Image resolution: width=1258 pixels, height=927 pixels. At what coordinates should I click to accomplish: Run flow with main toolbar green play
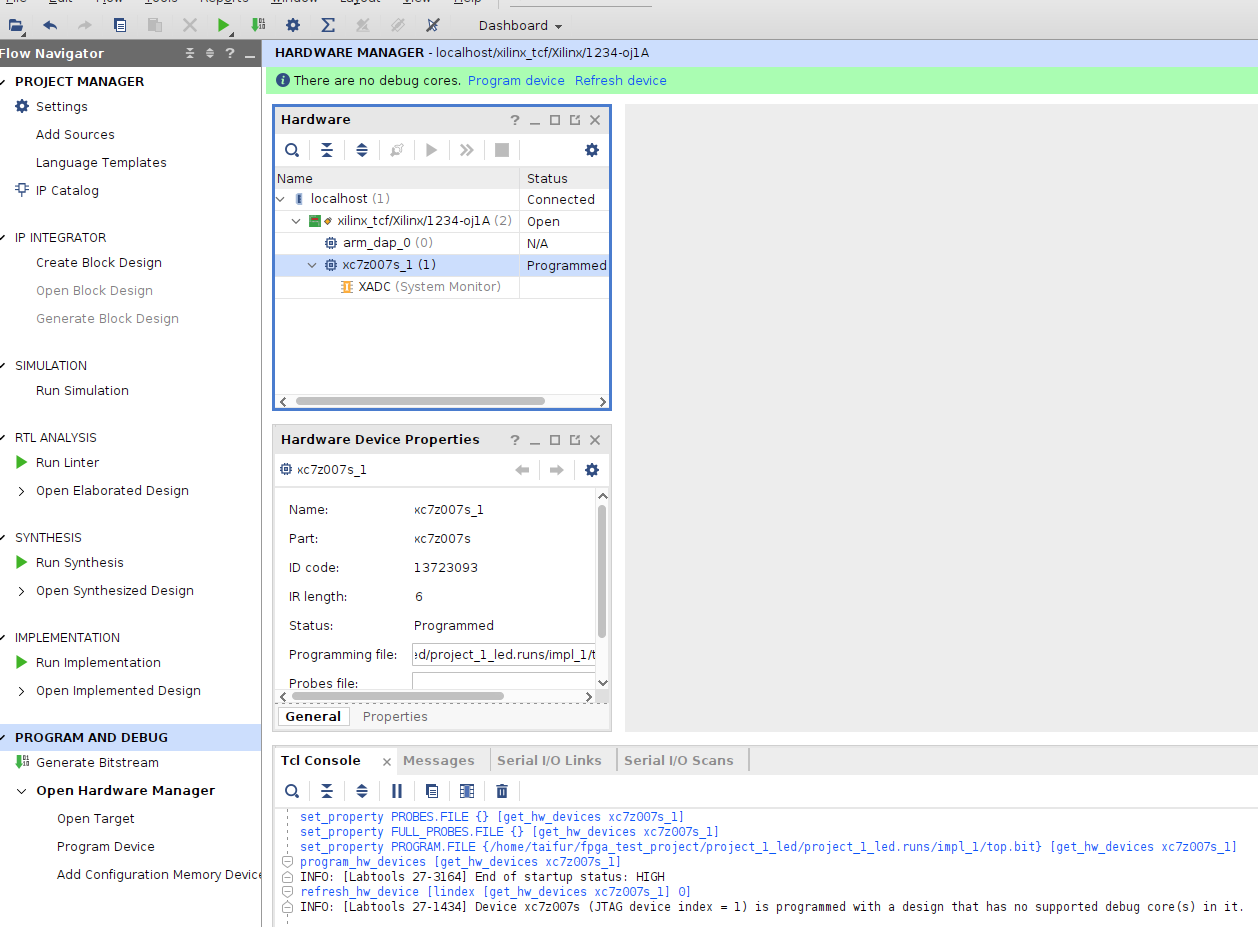click(223, 25)
